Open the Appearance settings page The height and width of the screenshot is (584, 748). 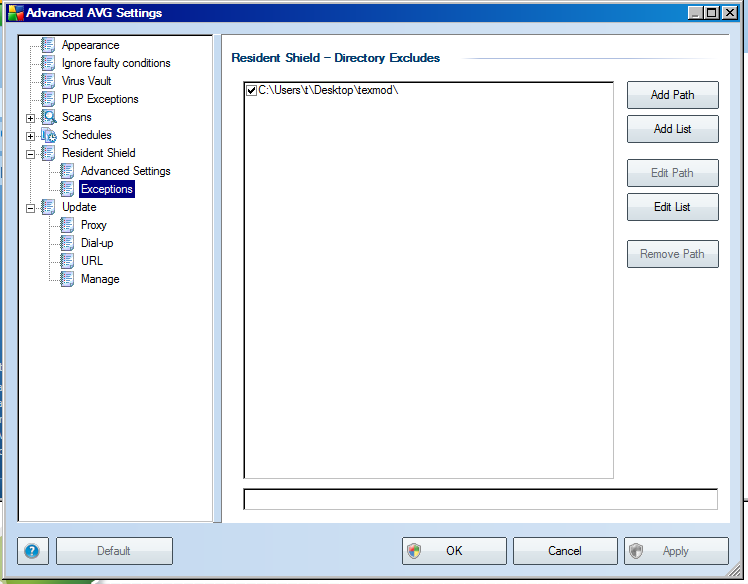91,45
